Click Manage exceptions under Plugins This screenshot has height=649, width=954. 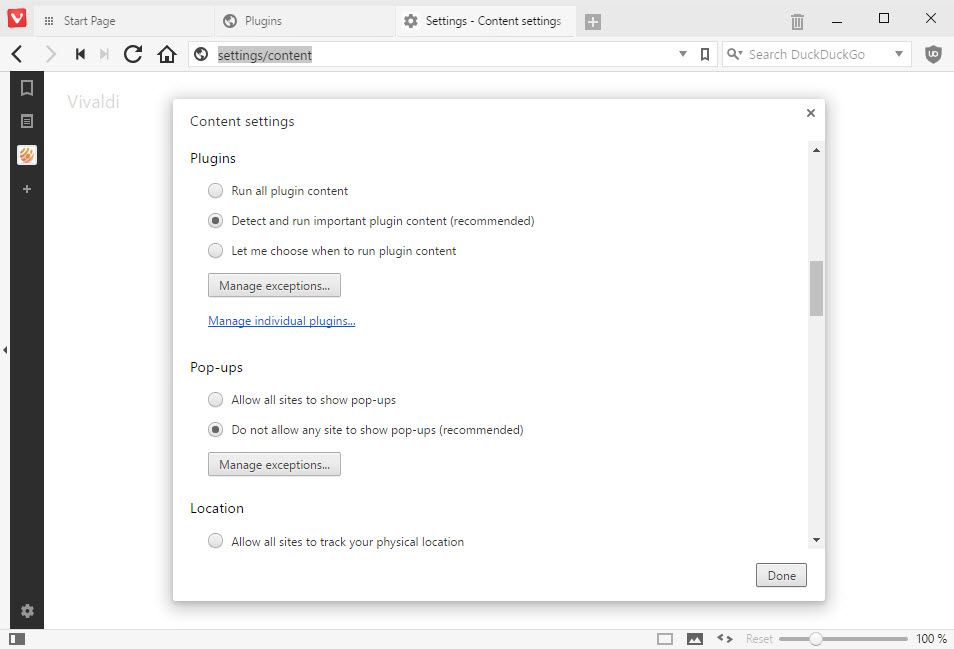pyautogui.click(x=274, y=285)
